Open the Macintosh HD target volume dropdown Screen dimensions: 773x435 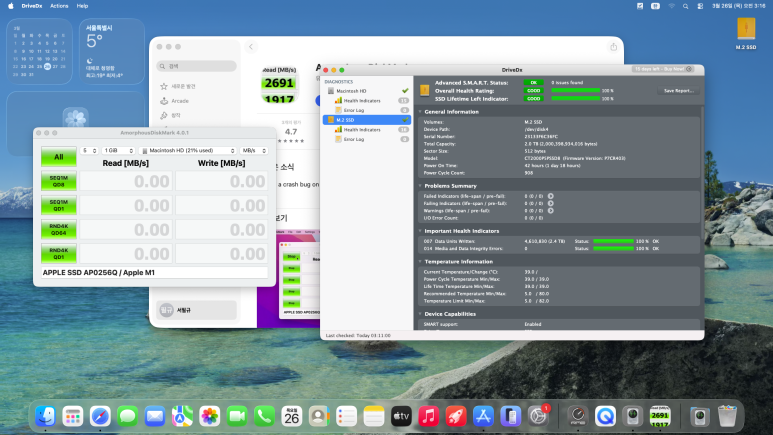(187, 150)
